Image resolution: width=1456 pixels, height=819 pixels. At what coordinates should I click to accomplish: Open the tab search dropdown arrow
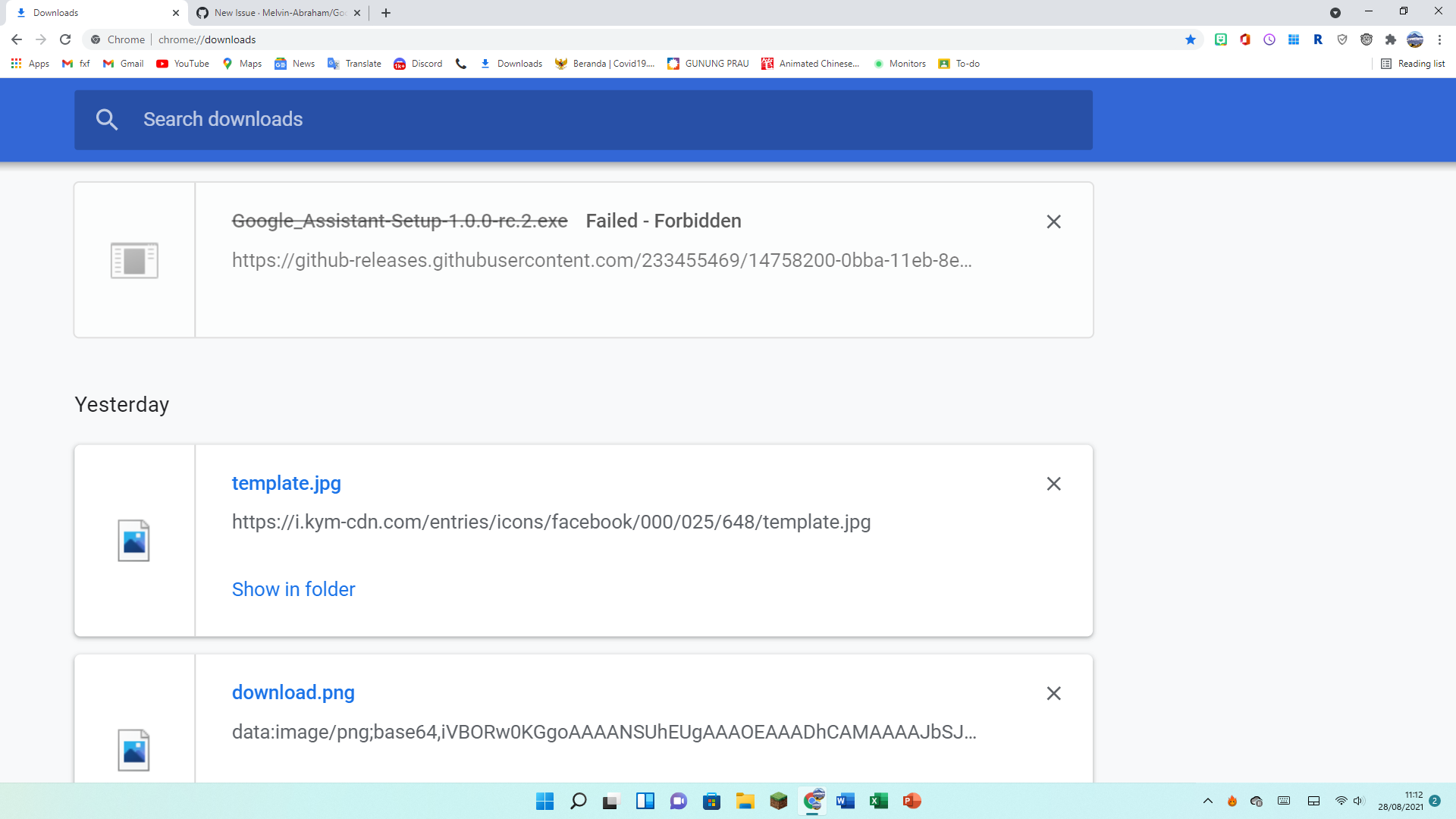tap(1335, 13)
